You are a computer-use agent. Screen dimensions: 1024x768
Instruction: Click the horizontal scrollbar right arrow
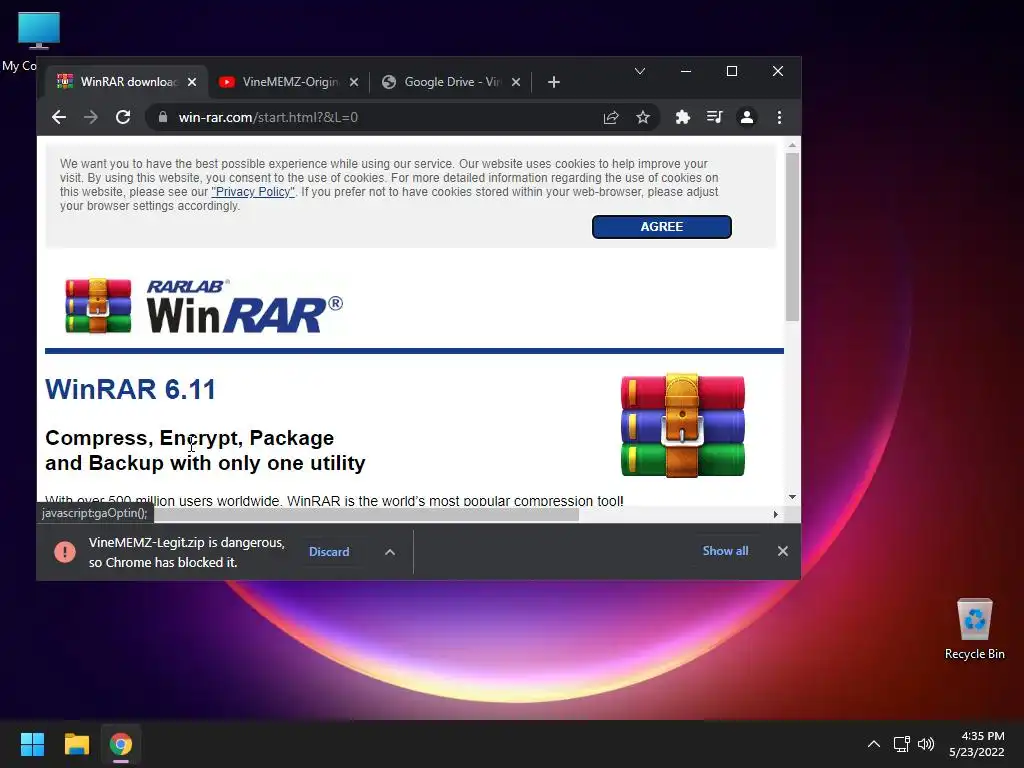775,515
